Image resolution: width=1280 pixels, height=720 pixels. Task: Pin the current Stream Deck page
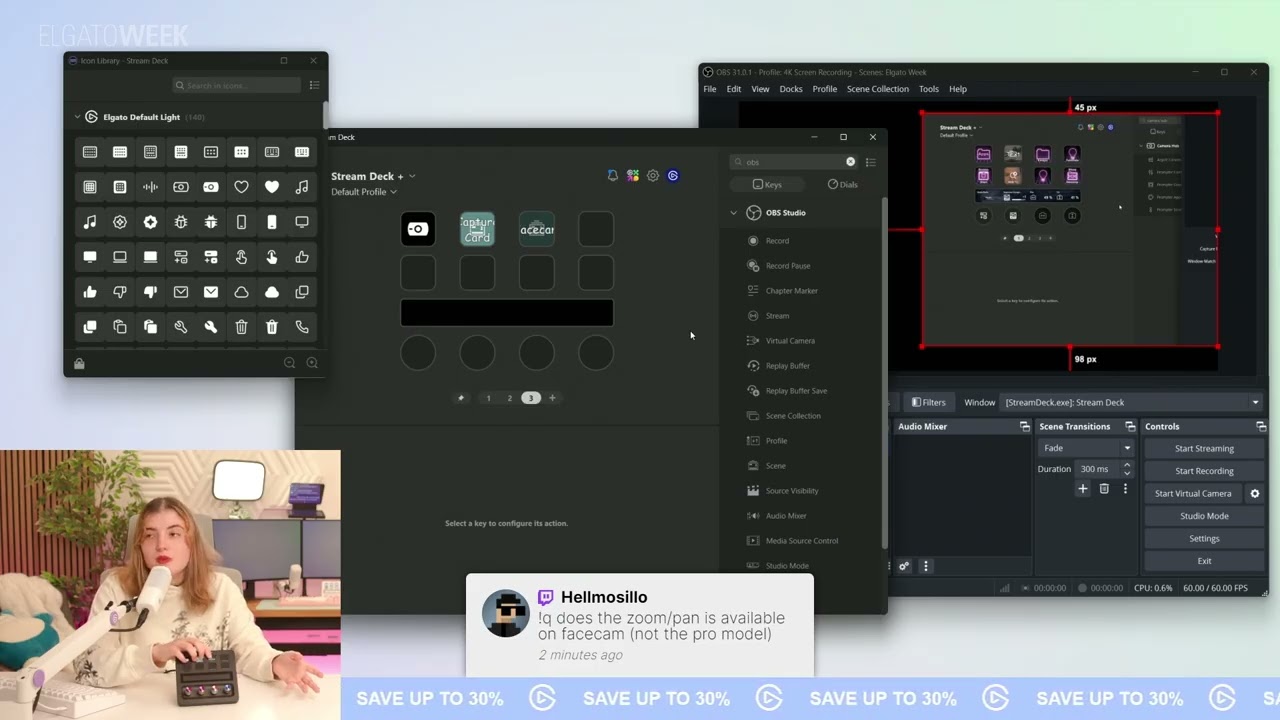[x=461, y=398]
